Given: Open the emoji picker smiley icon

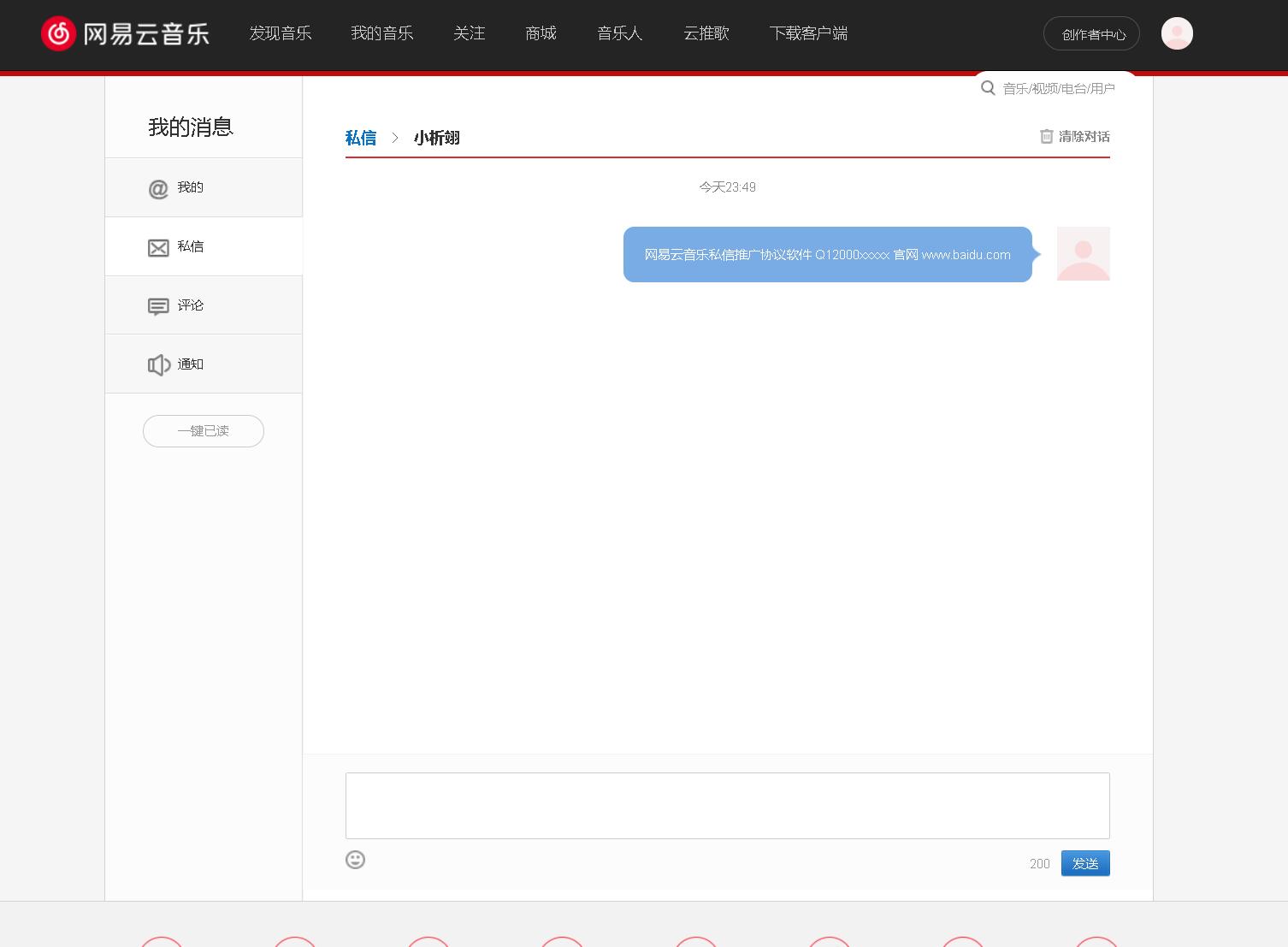Looking at the screenshot, I should coord(355,860).
